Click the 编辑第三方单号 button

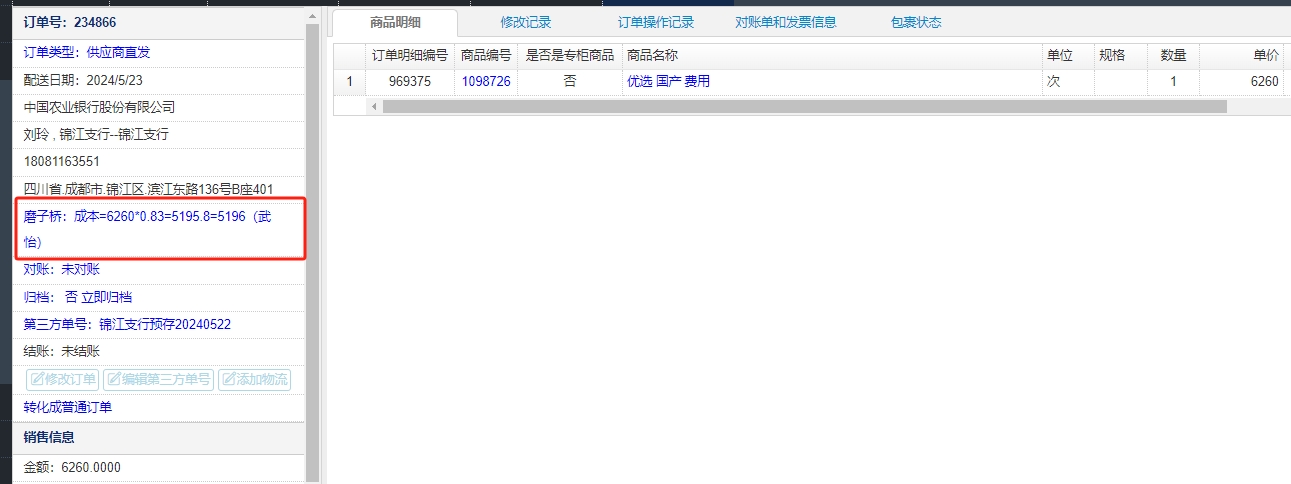tap(158, 379)
